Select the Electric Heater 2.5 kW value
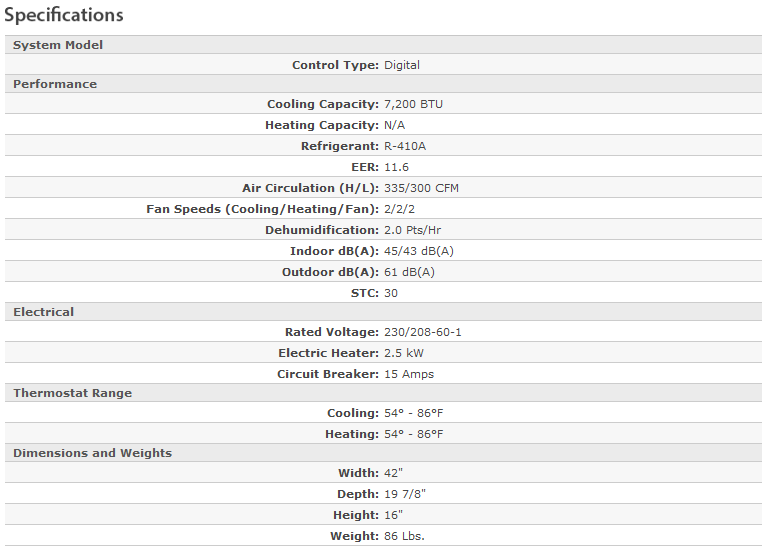The height and width of the screenshot is (554, 767). [404, 353]
